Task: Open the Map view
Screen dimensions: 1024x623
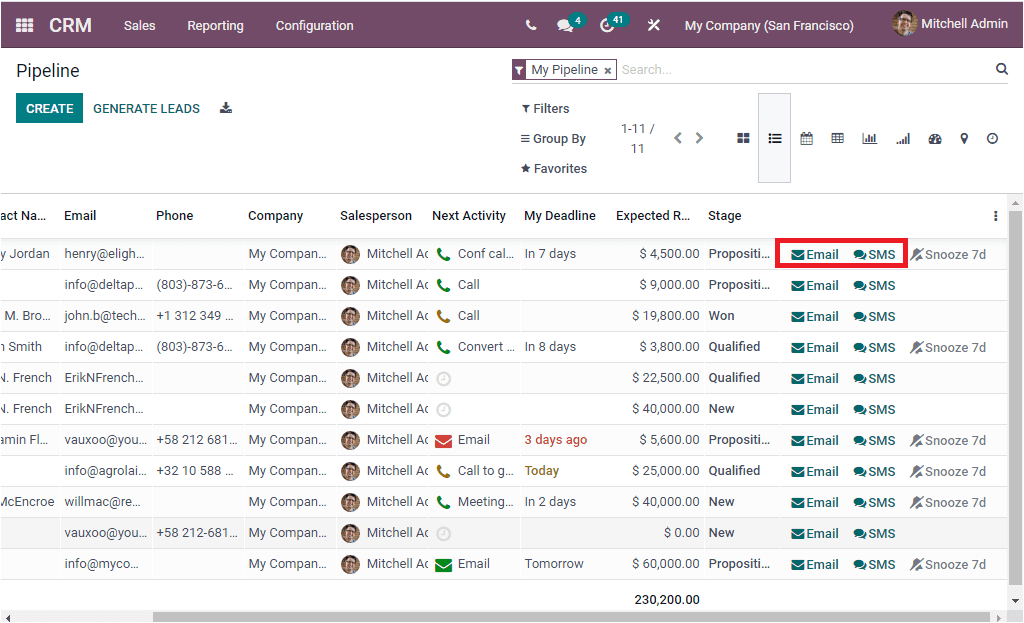Action: tap(964, 138)
